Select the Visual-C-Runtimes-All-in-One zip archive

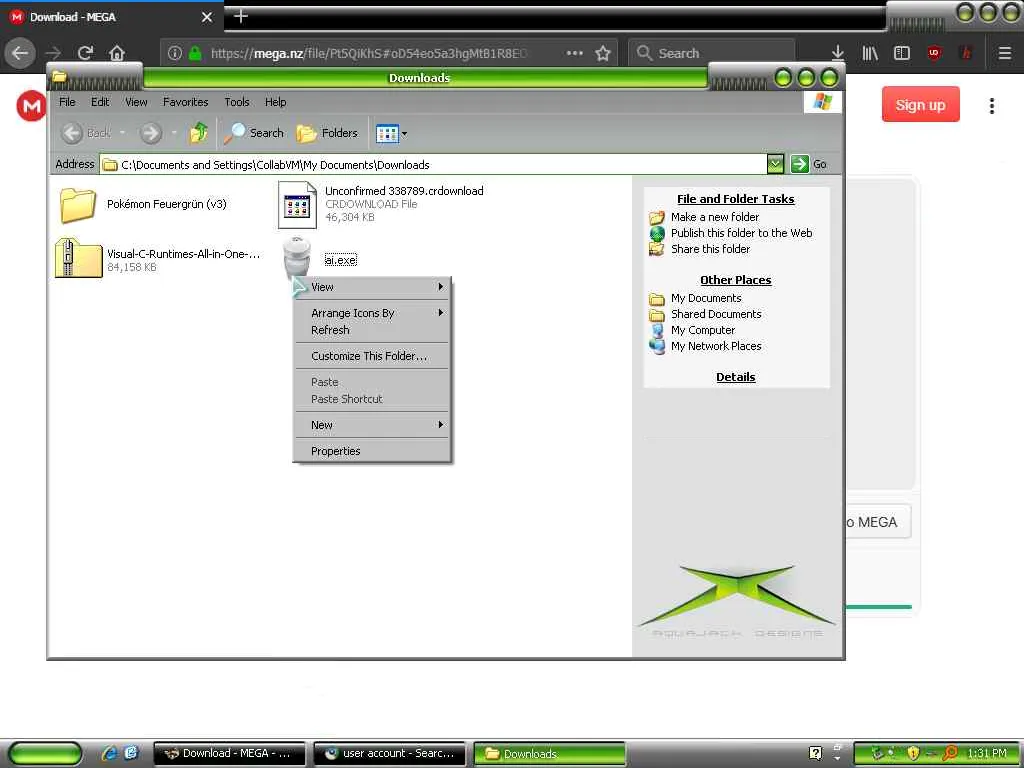[x=158, y=258]
